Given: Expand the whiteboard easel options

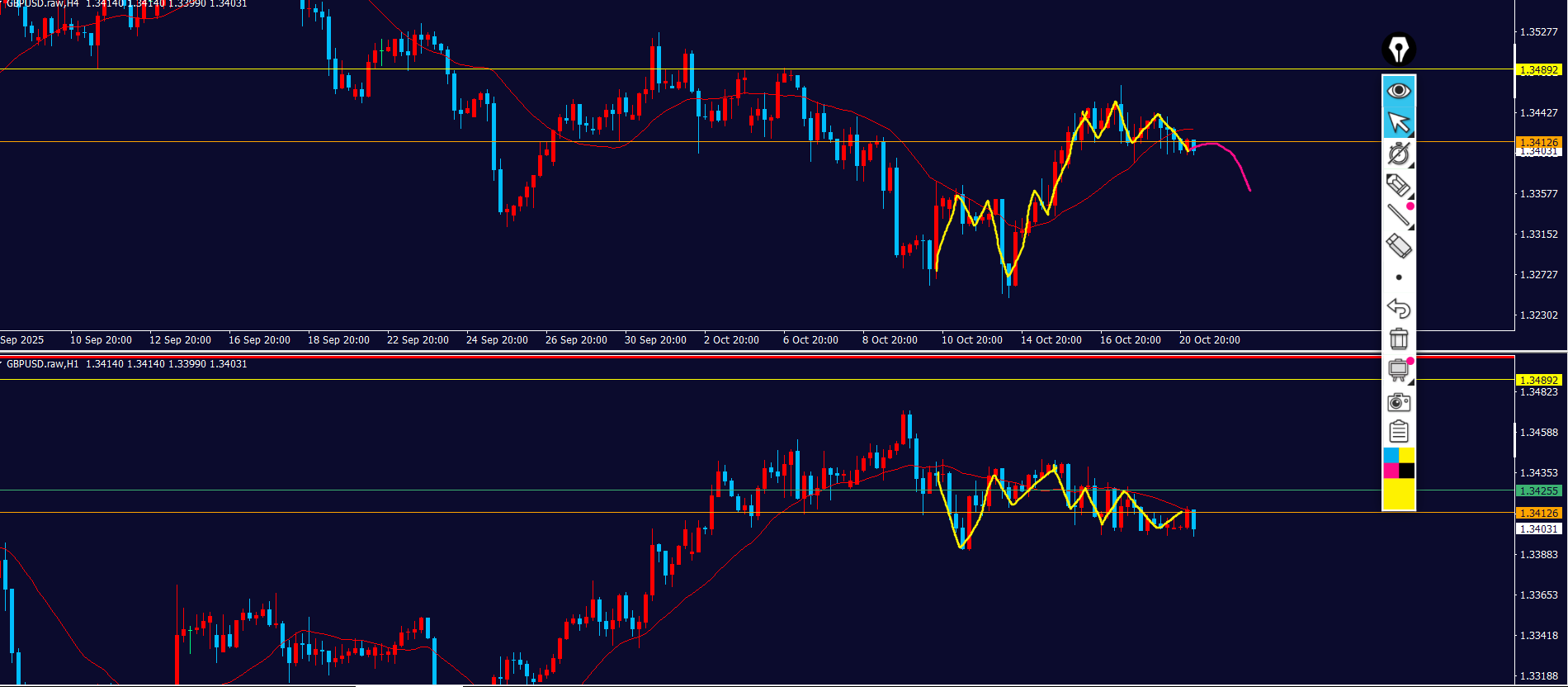Looking at the screenshot, I should point(1398,370).
